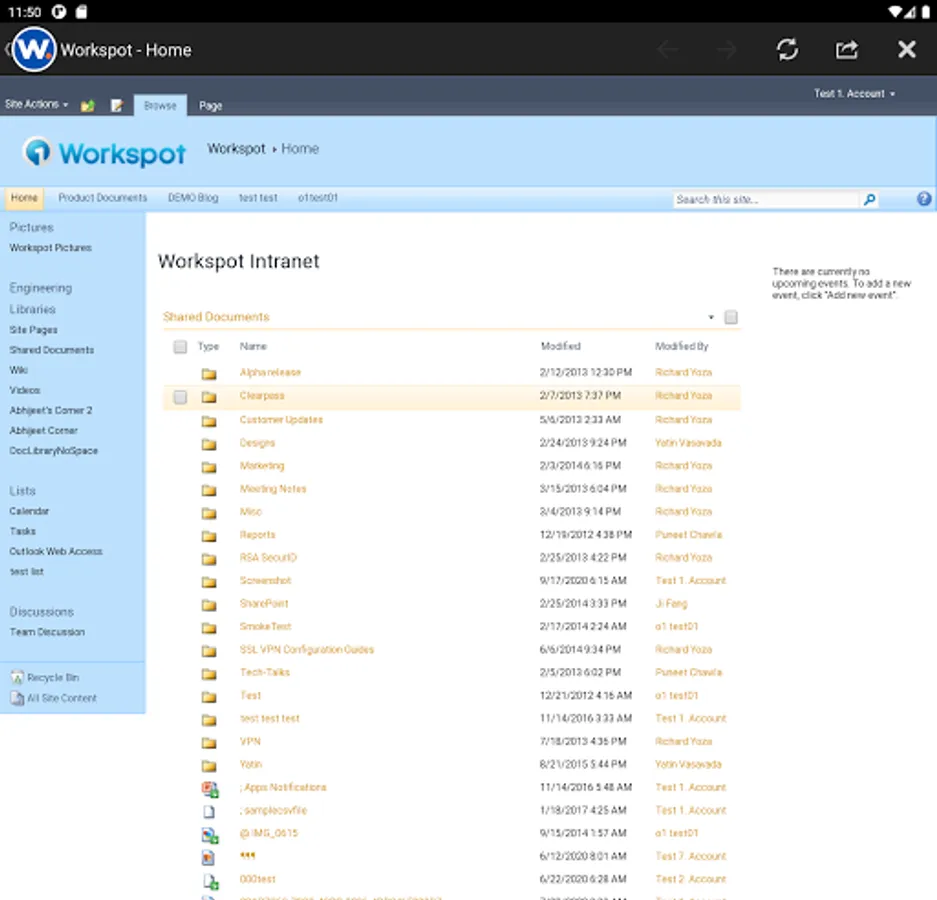Open Workspot Pictures in sidebar
Viewport: 937px width, 900px height.
click(51, 247)
